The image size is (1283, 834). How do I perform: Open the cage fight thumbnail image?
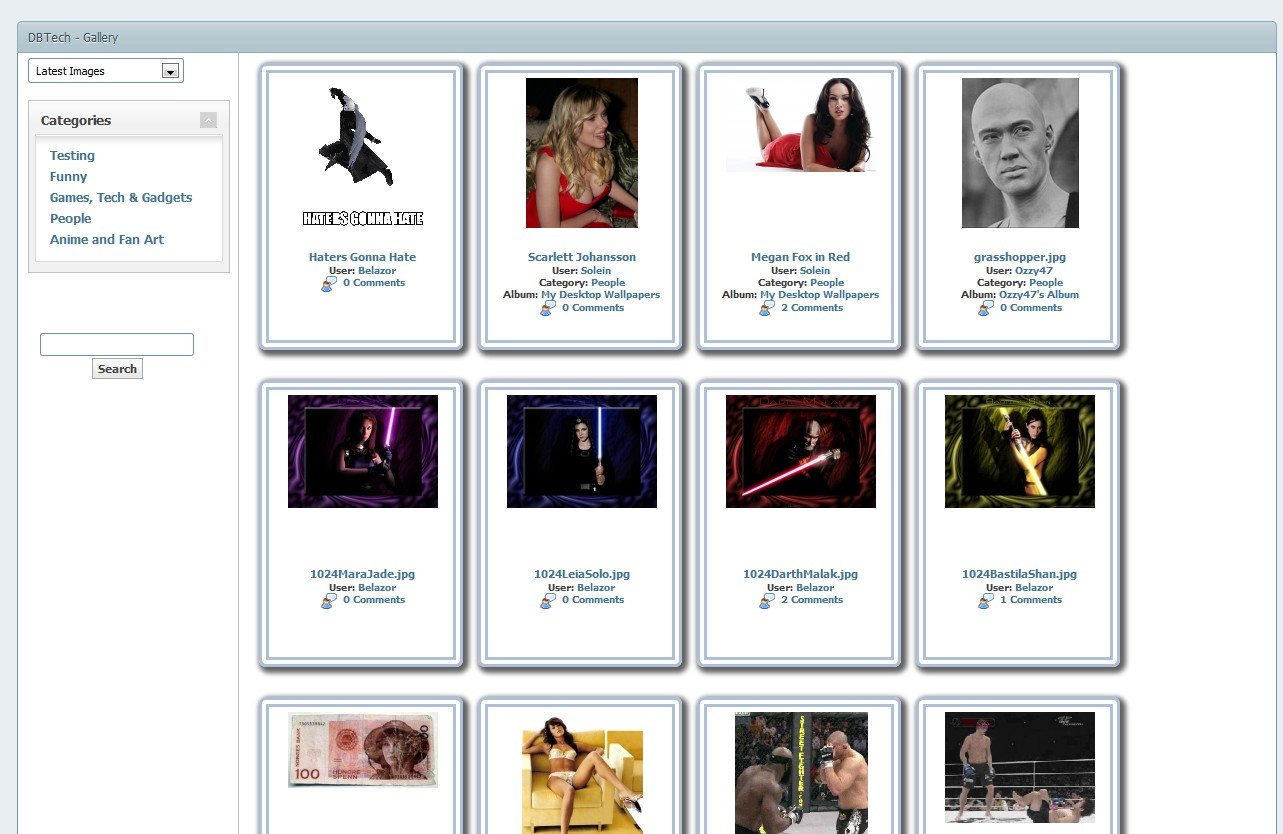800,773
